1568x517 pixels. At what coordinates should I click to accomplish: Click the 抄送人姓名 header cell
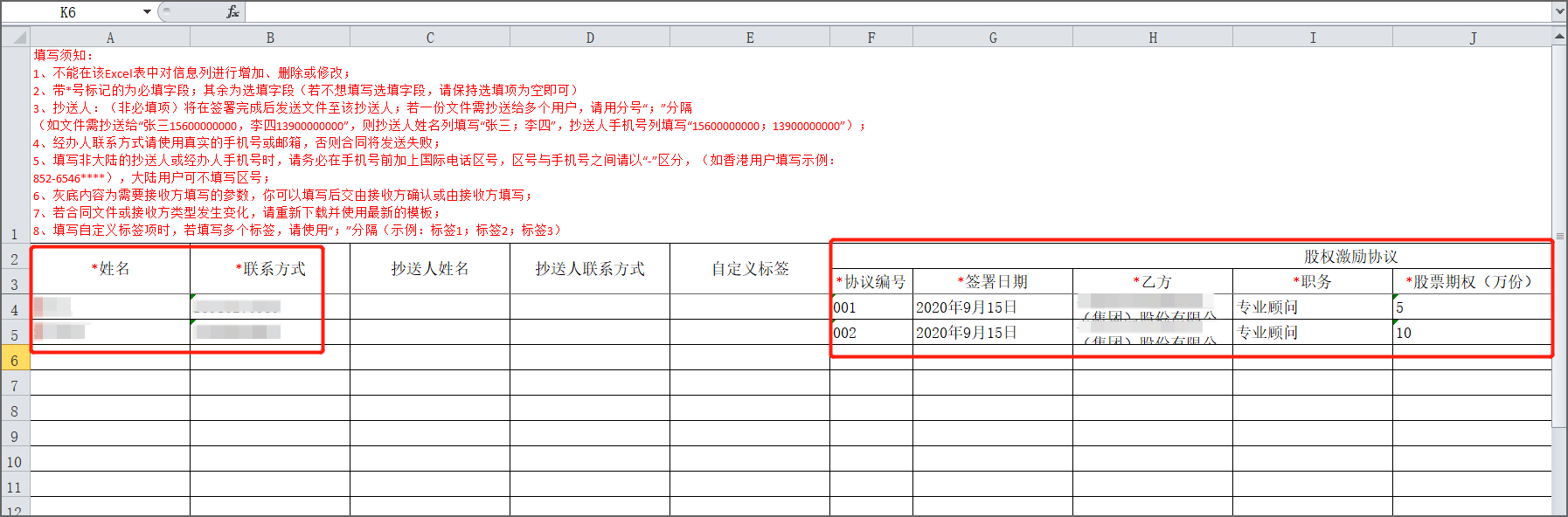pos(430,269)
